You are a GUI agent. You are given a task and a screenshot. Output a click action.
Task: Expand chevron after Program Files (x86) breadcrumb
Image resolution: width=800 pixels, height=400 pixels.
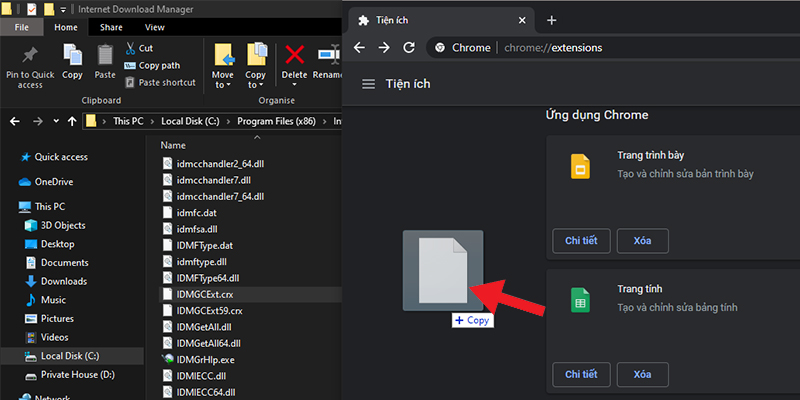pyautogui.click(x=324, y=121)
